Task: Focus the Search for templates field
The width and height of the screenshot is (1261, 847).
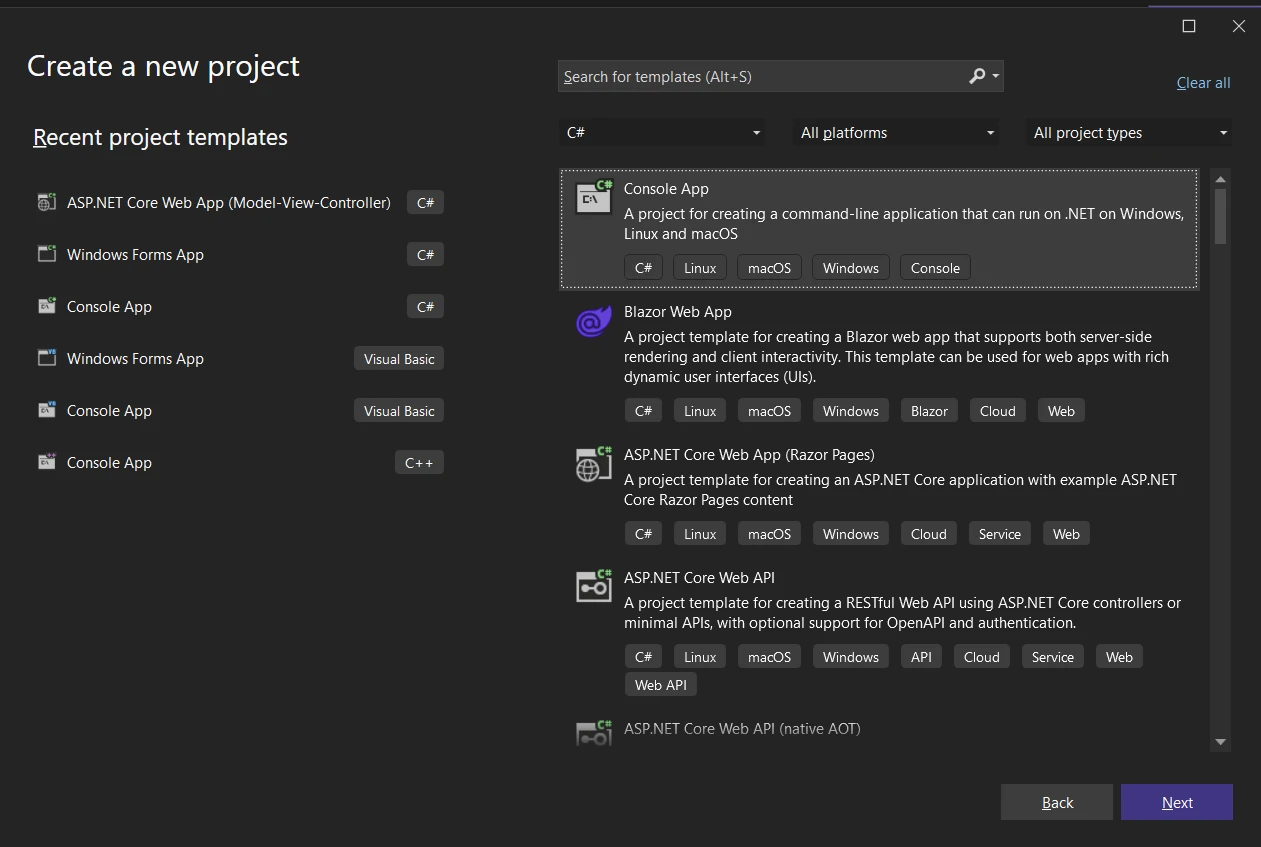Action: (760, 77)
